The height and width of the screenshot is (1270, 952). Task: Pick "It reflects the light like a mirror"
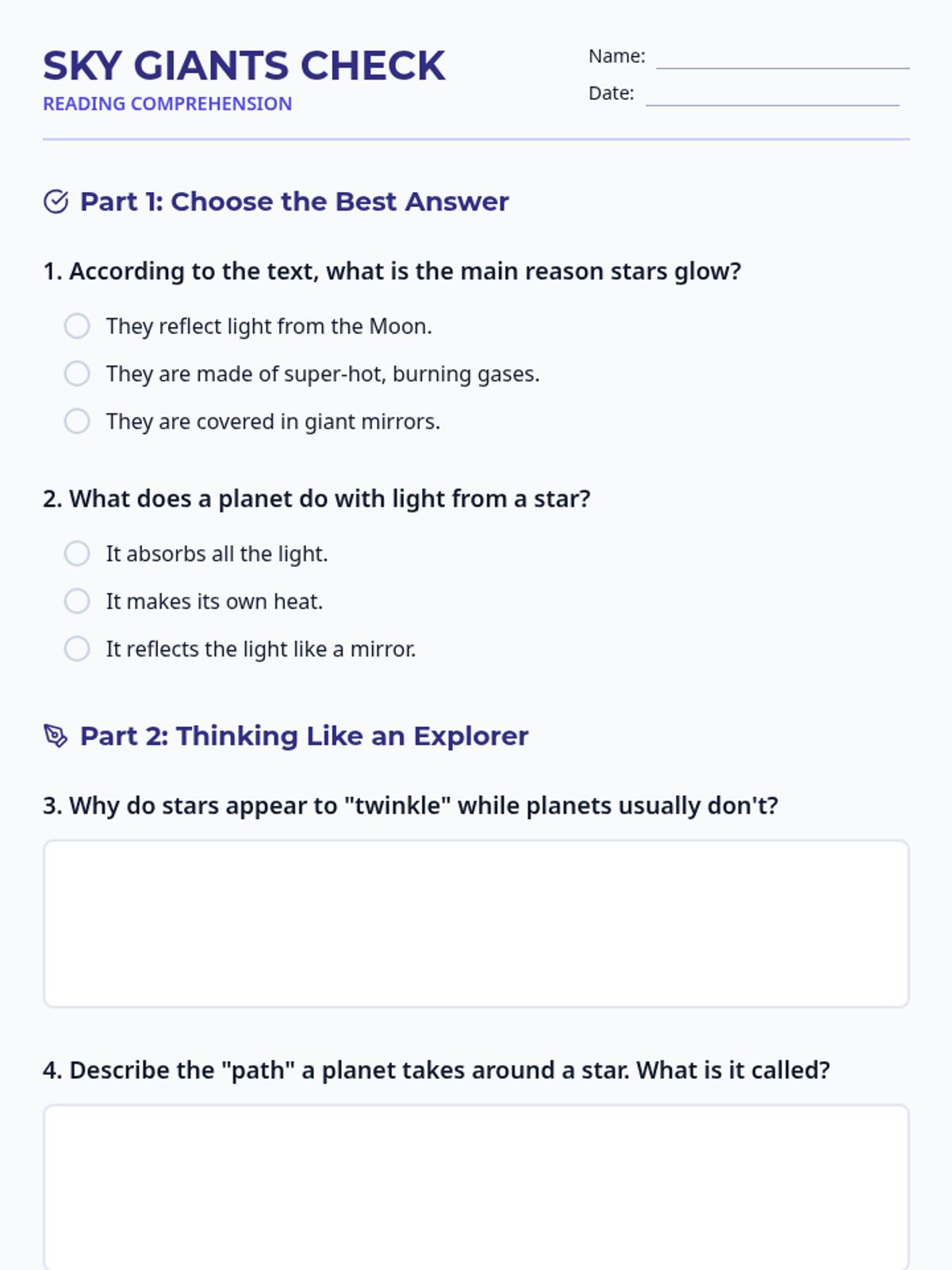77,649
